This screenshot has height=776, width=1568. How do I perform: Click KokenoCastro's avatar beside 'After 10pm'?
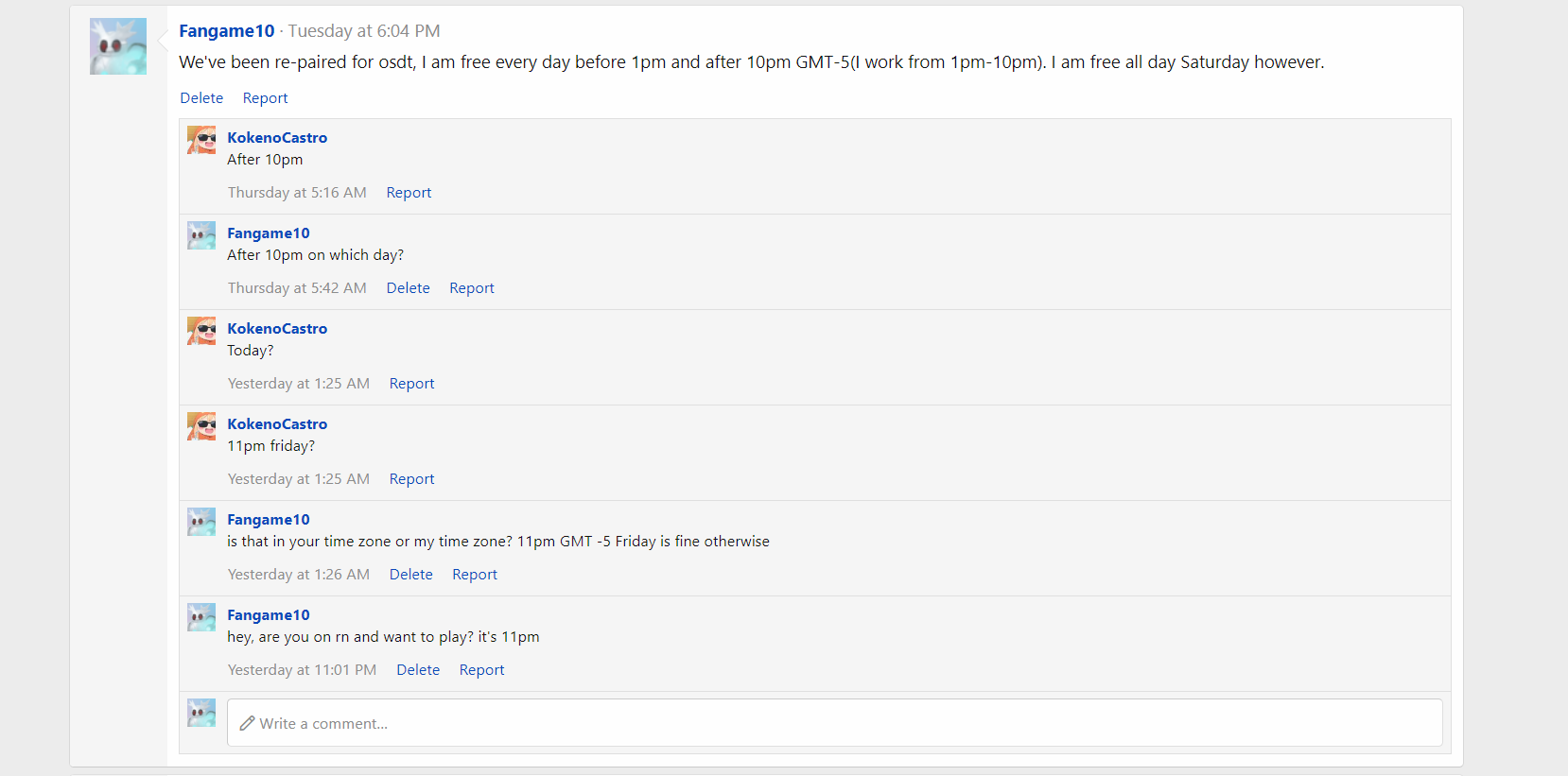[x=201, y=140]
